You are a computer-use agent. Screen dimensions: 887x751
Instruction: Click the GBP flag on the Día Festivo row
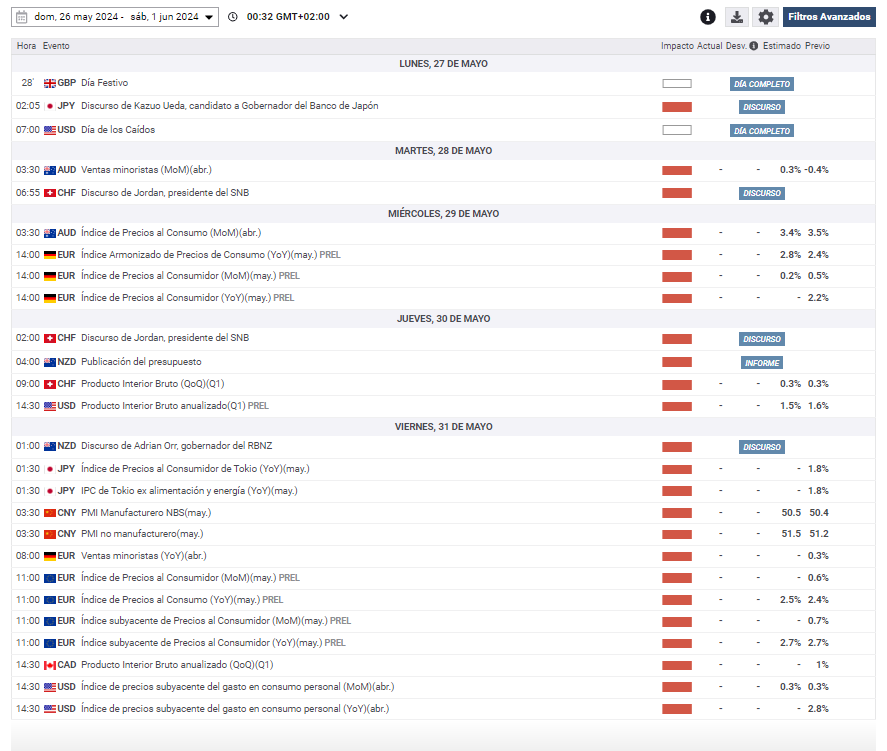click(50, 83)
